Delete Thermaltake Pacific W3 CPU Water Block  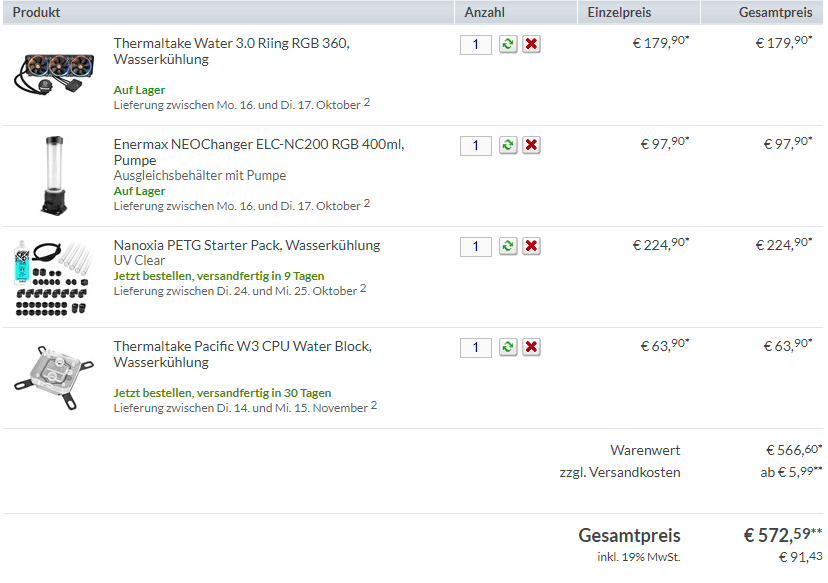point(531,347)
